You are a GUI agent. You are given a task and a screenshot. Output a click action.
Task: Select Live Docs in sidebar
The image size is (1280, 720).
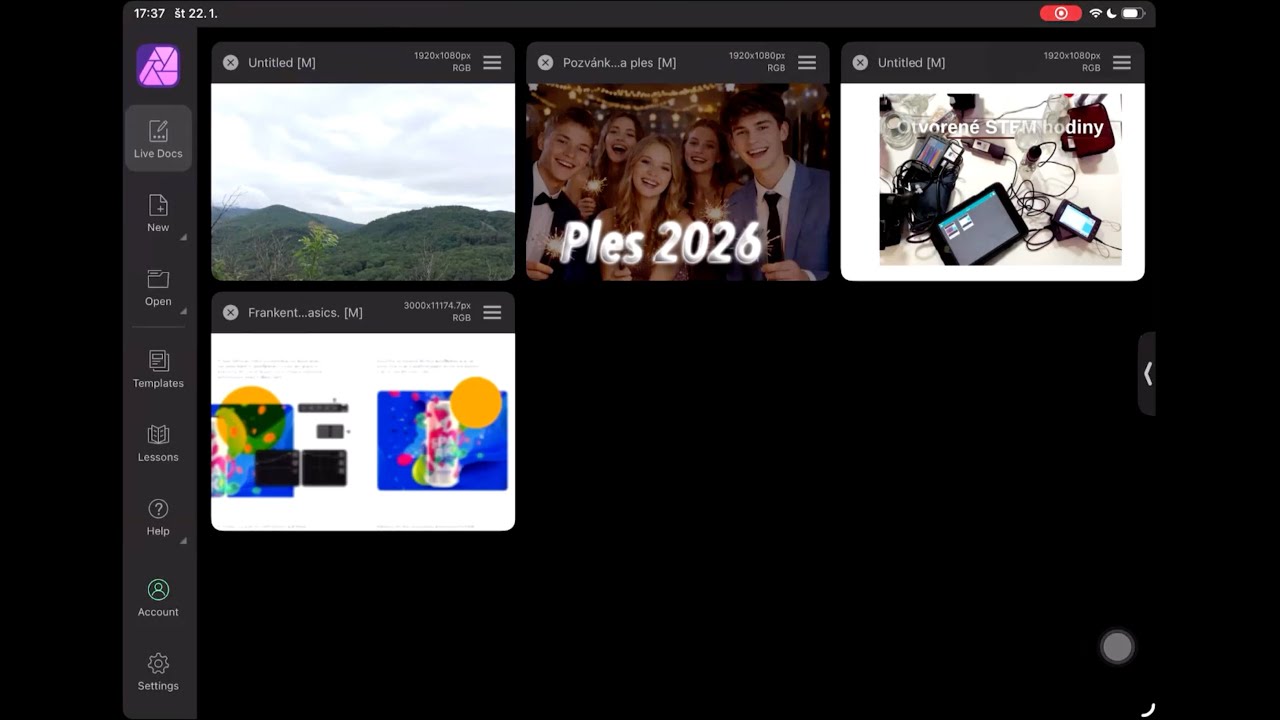[x=158, y=139]
